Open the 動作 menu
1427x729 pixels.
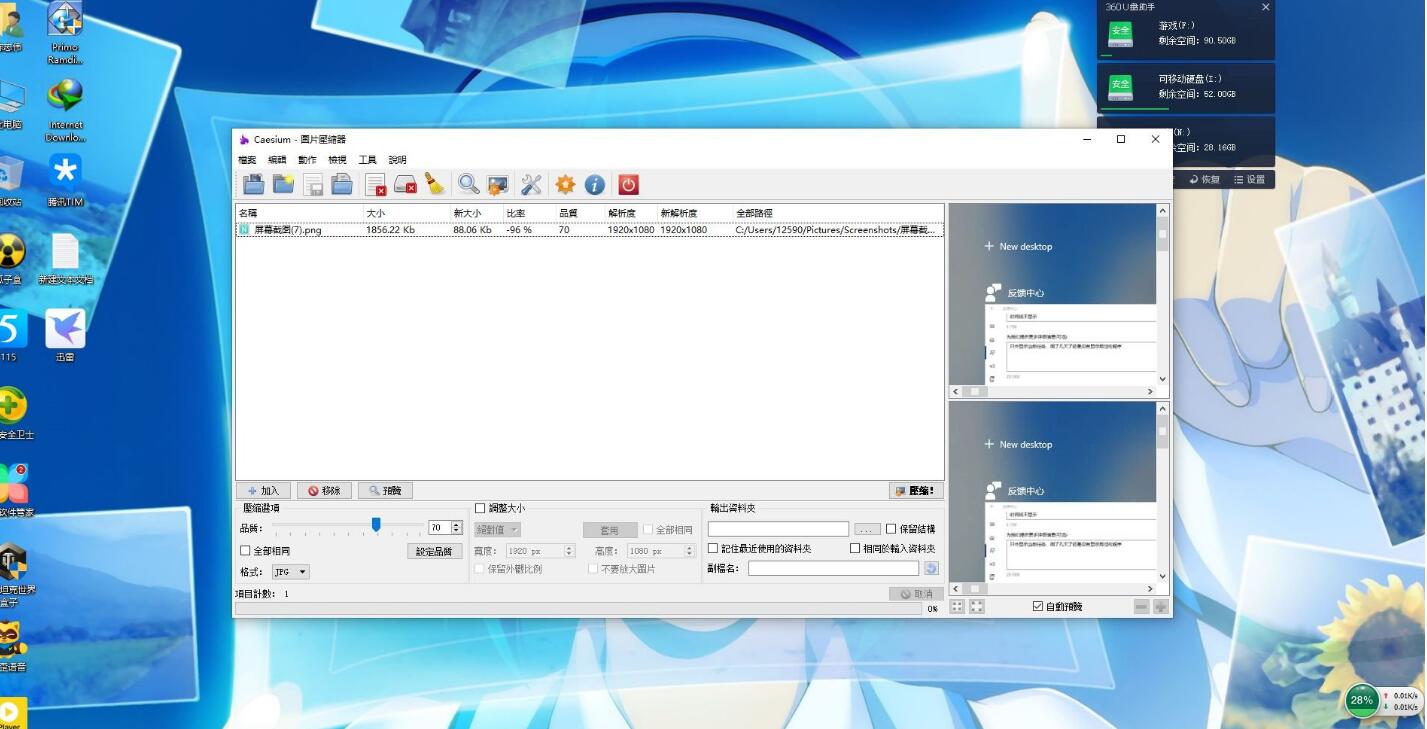coord(307,160)
